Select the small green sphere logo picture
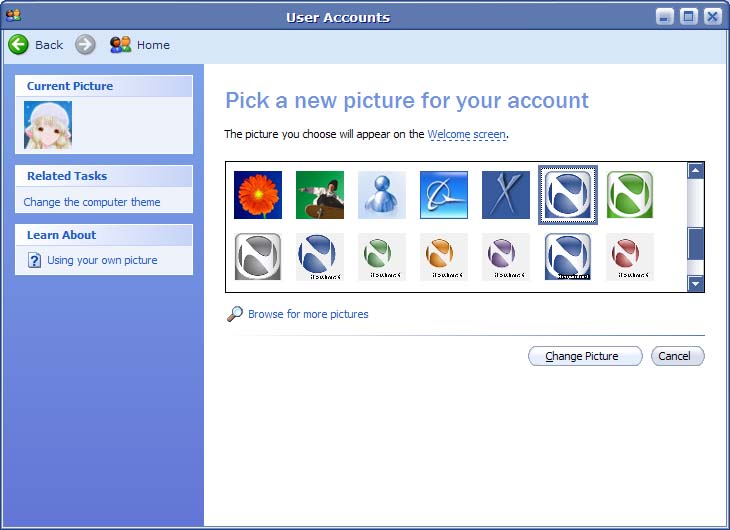 382,257
